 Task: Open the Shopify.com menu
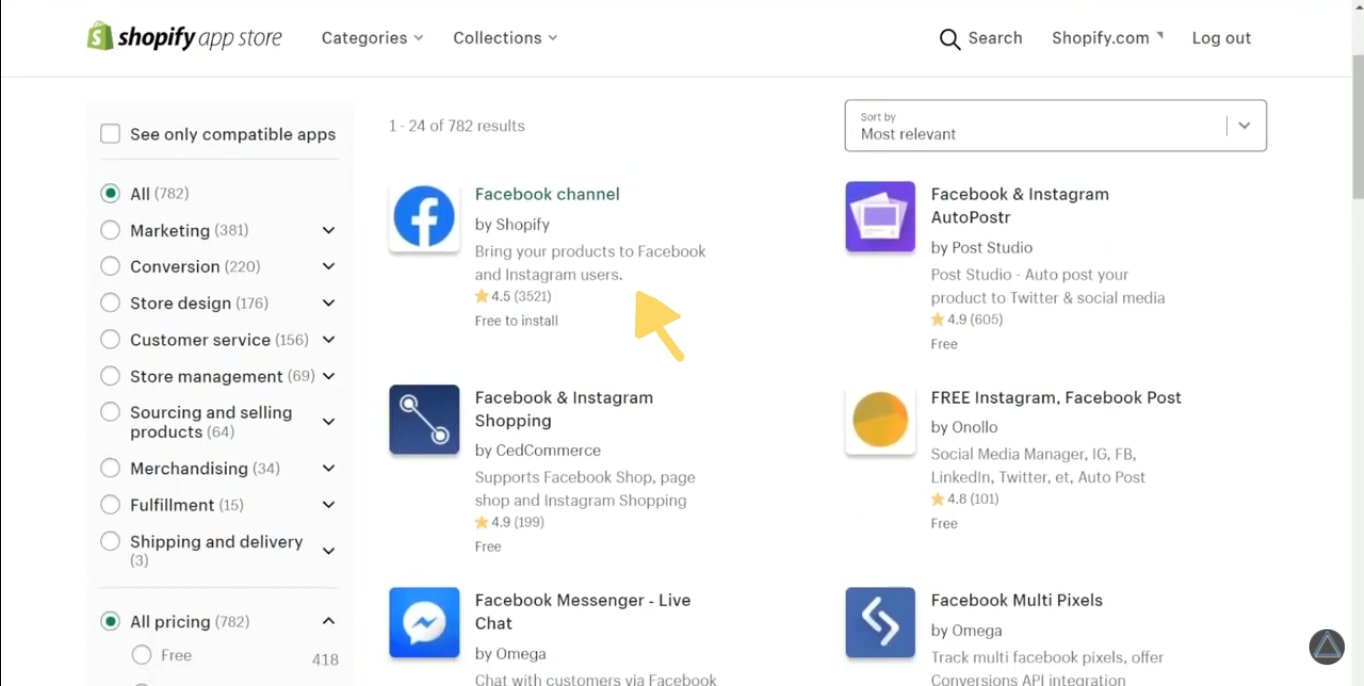[x=1108, y=38]
